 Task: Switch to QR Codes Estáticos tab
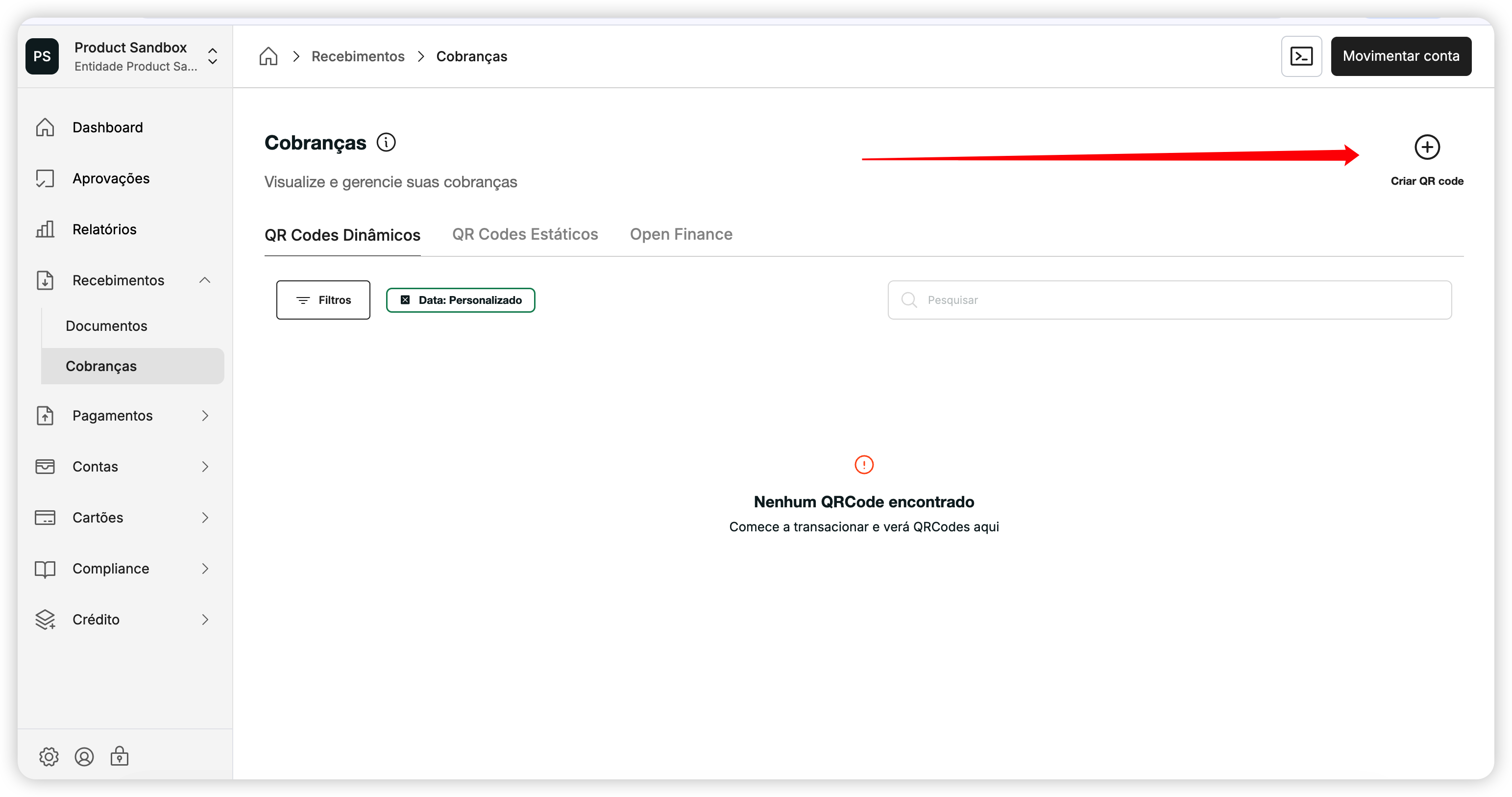(x=525, y=234)
